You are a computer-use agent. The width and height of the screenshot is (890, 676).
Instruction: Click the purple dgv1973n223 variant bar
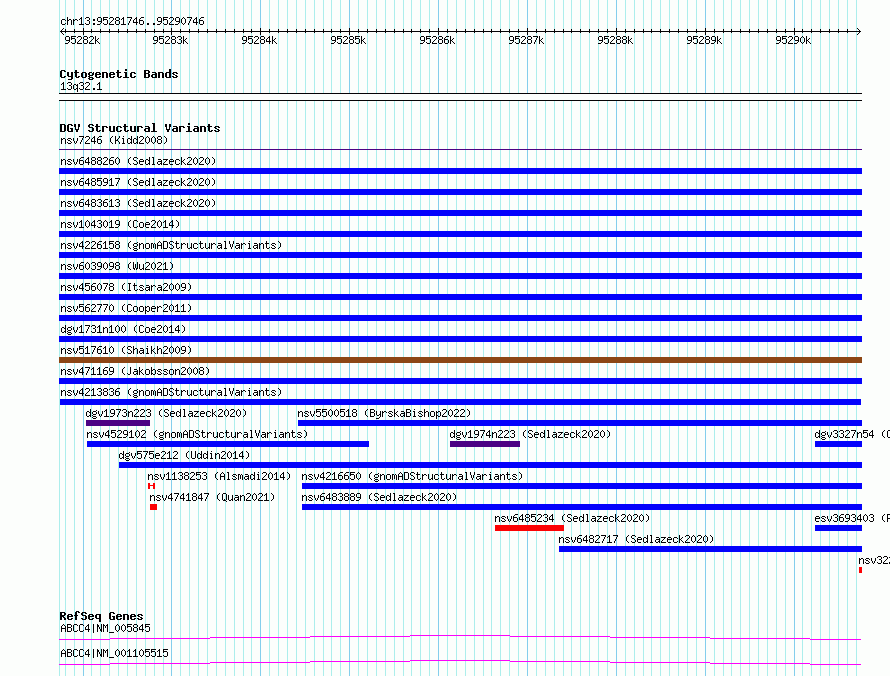coord(117,423)
